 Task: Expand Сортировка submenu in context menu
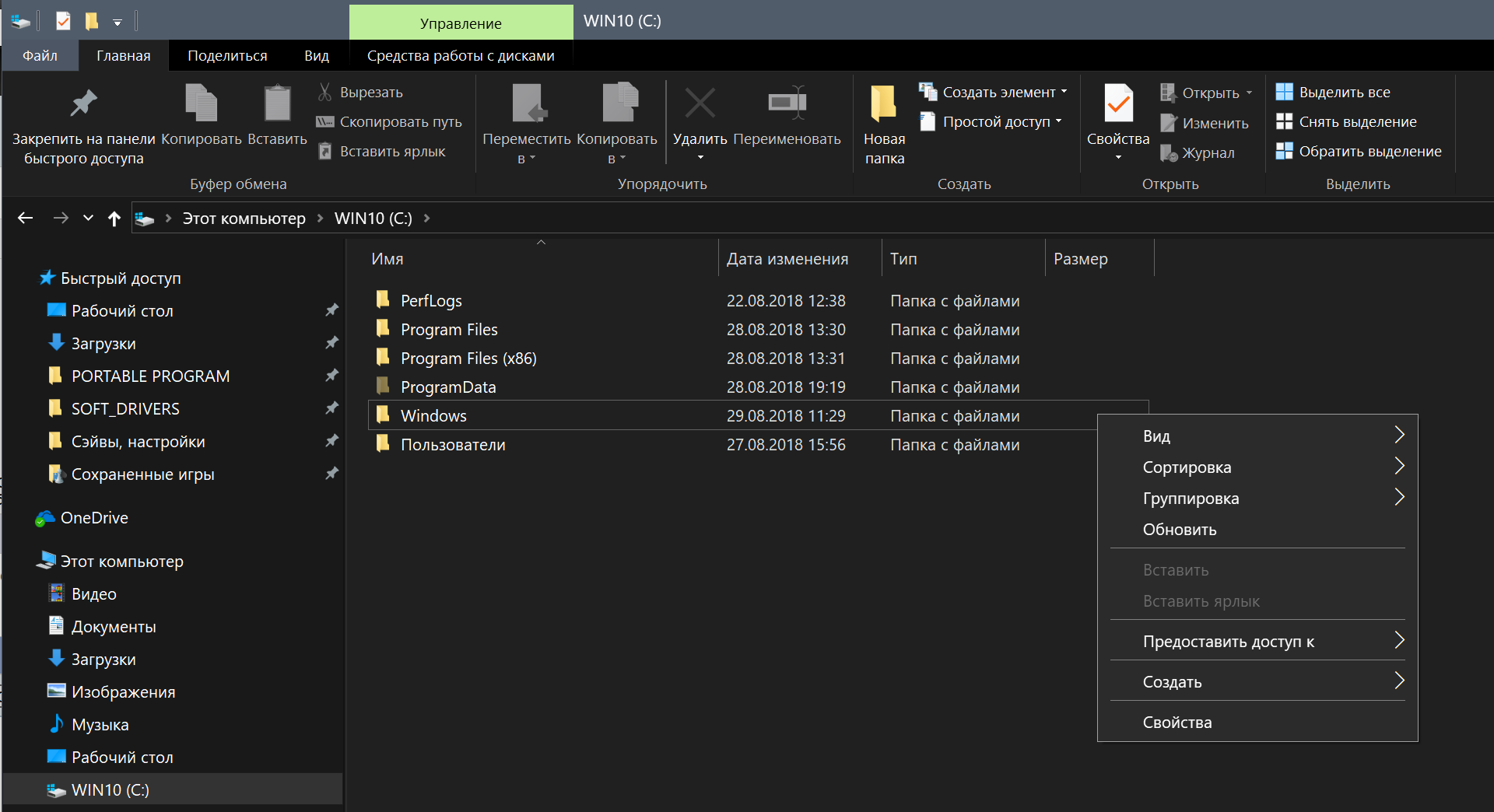1400,466
